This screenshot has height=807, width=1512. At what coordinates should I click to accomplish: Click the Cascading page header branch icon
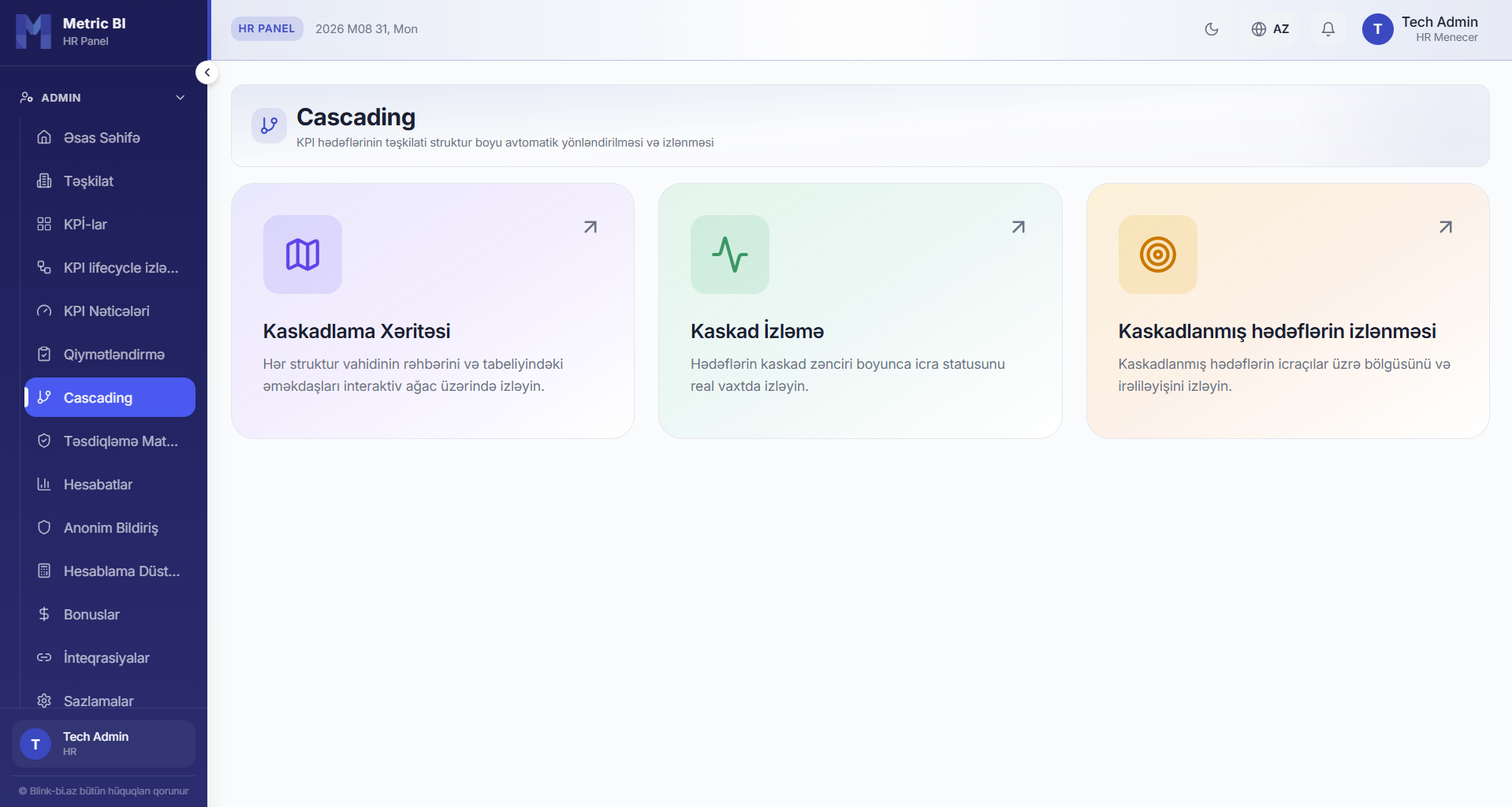pos(269,125)
